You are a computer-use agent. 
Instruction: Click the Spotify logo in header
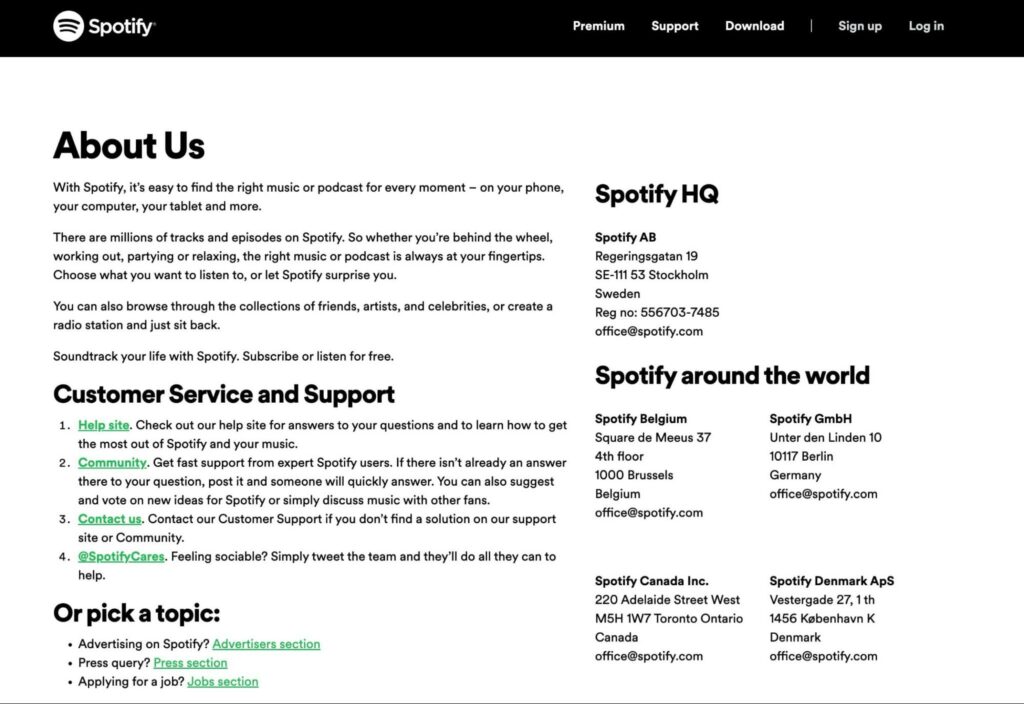click(x=104, y=26)
